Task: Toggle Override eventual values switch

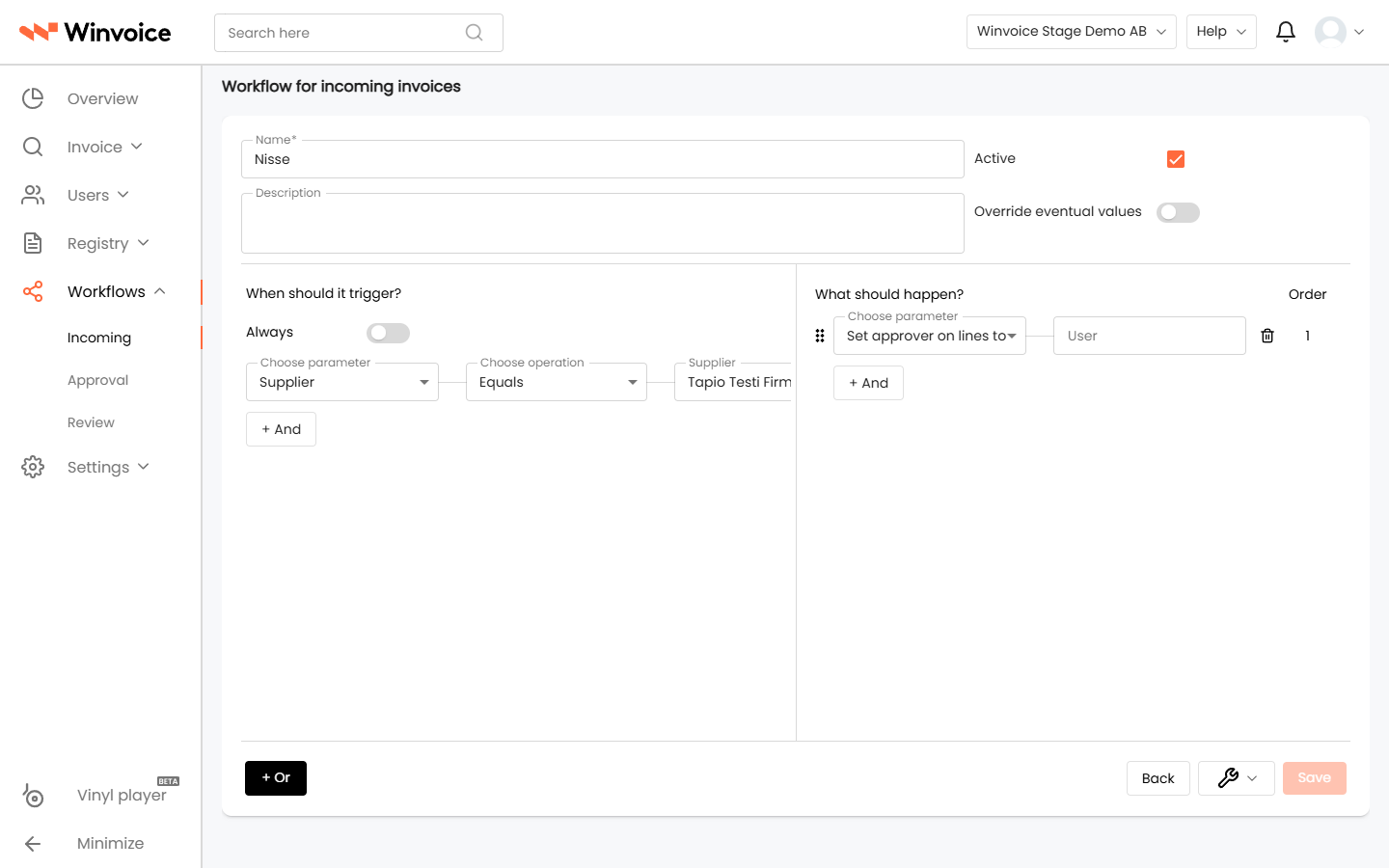Action: (1178, 212)
